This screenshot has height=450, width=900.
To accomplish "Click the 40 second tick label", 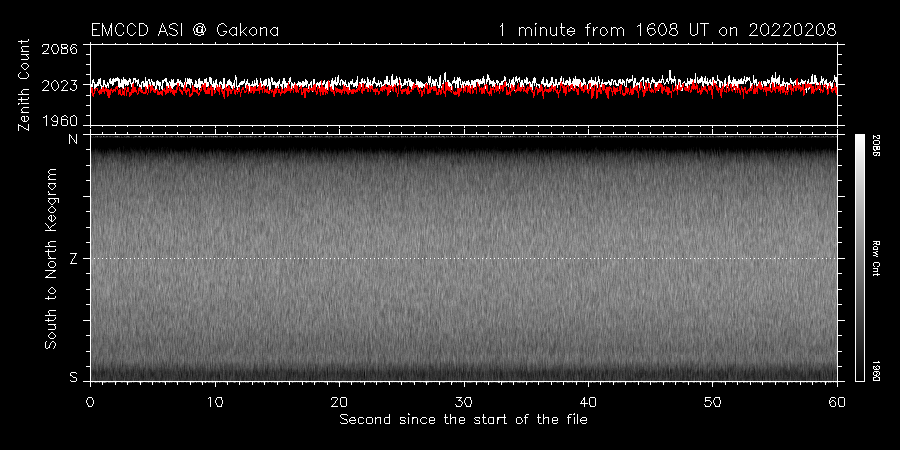I will pos(588,401).
